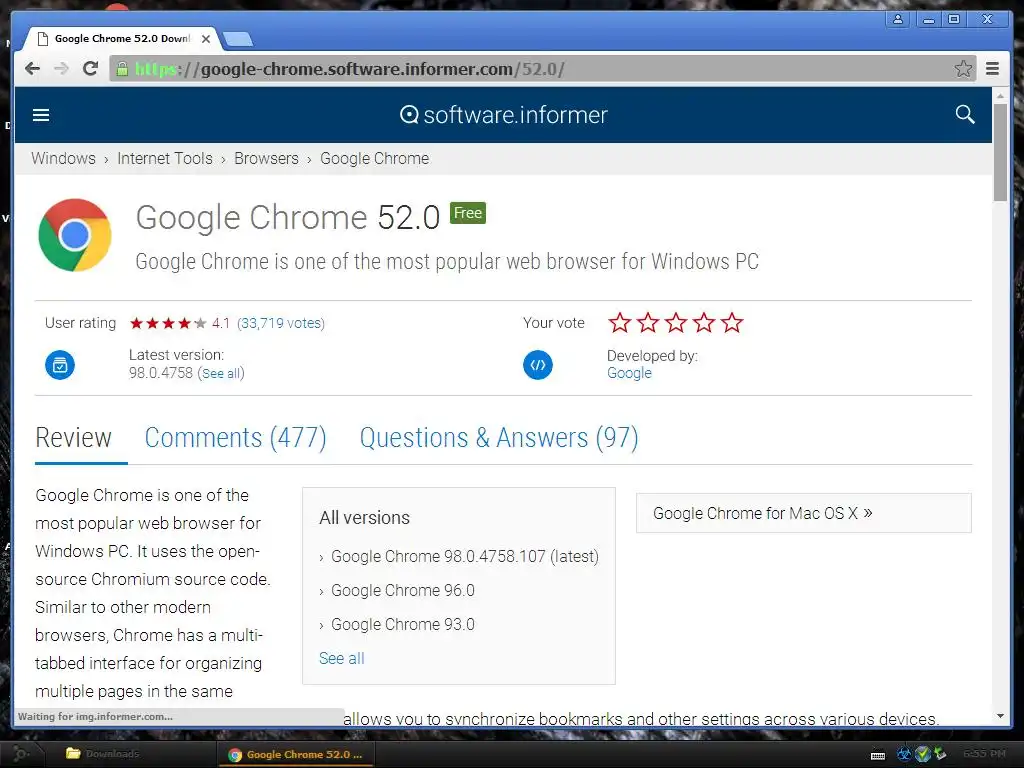Rate with the fourth vote star
Image resolution: width=1024 pixels, height=768 pixels.
[704, 323]
